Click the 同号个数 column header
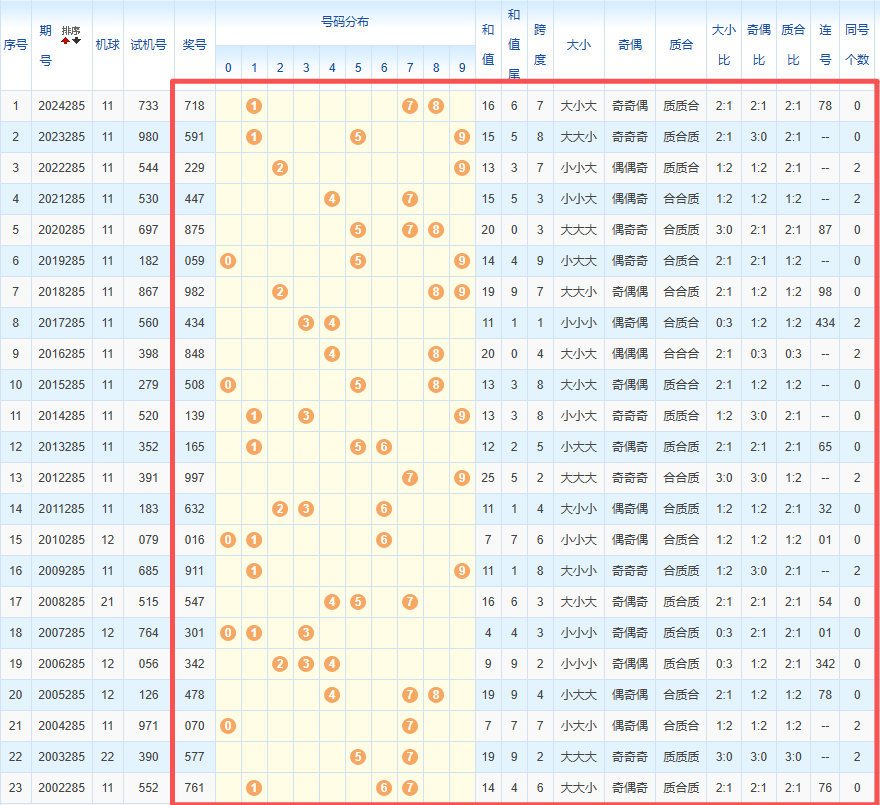 click(x=857, y=44)
